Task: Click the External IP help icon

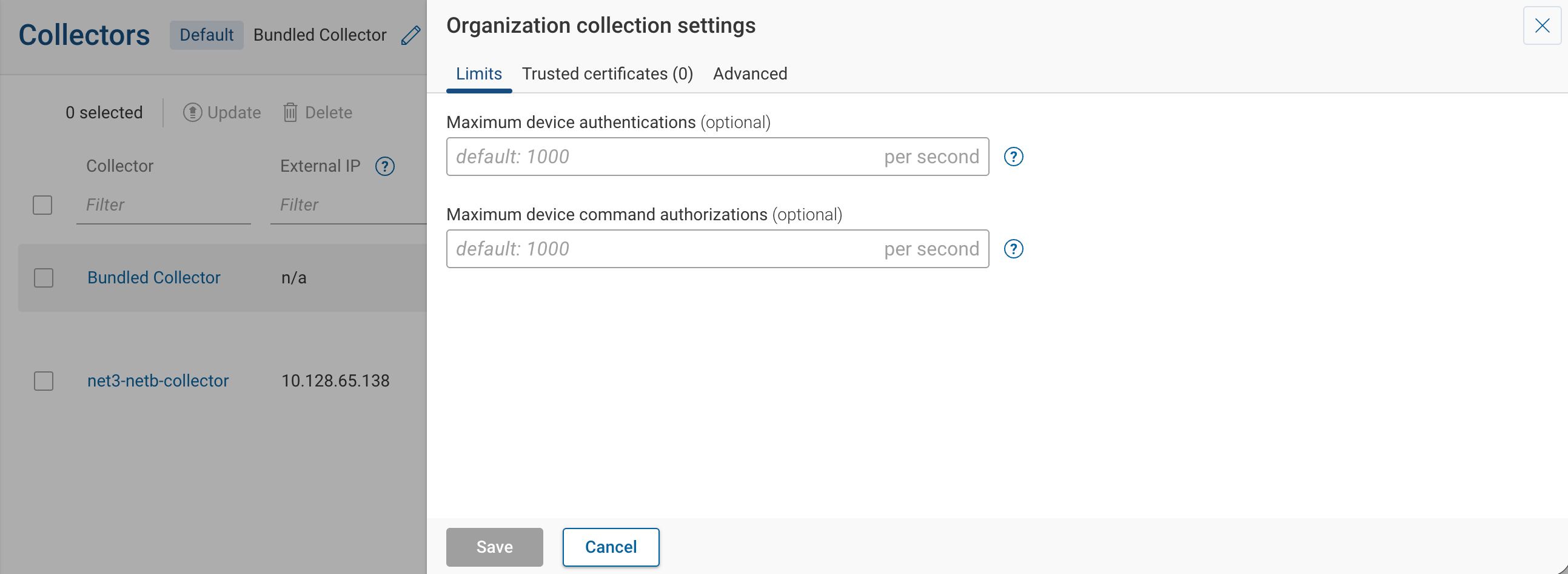Action: [384, 166]
